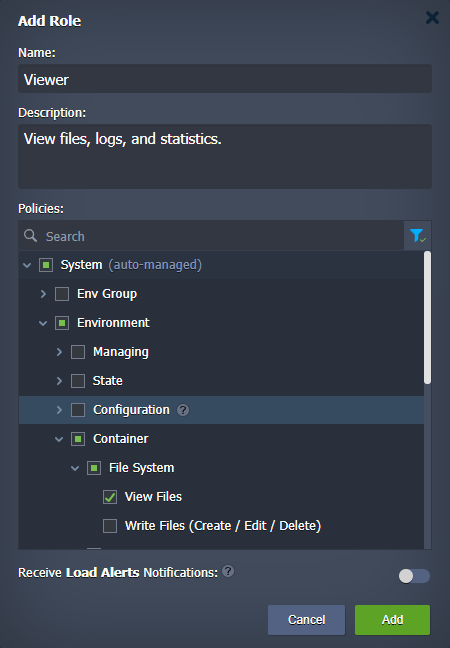This screenshot has width=450, height=648.
Task: Close the Add Role dialog
Action: [x=432, y=17]
